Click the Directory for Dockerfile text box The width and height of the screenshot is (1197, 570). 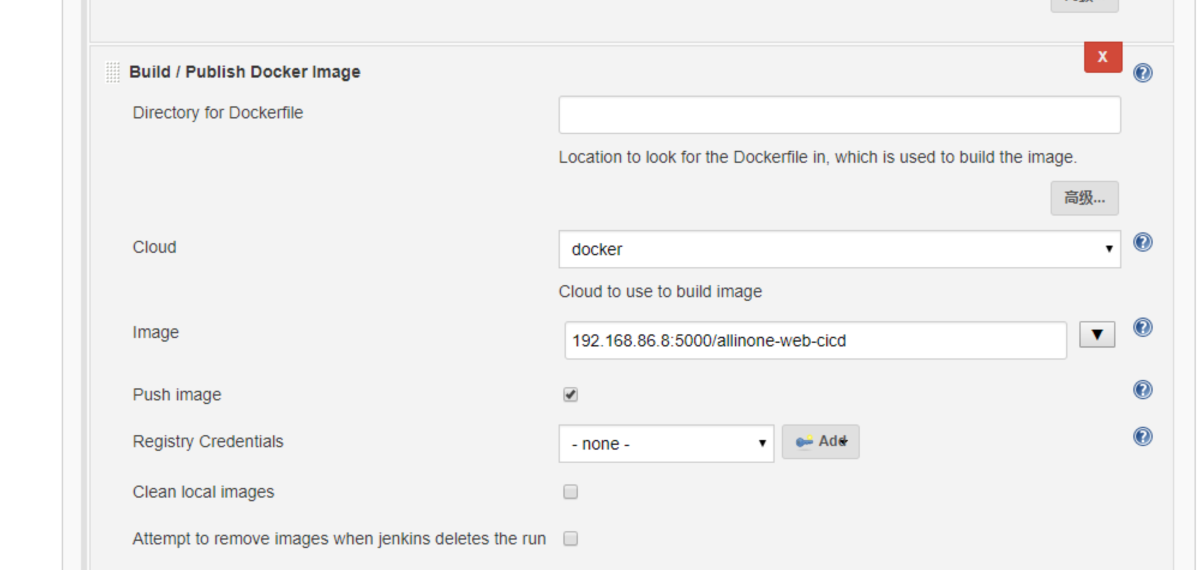click(839, 115)
